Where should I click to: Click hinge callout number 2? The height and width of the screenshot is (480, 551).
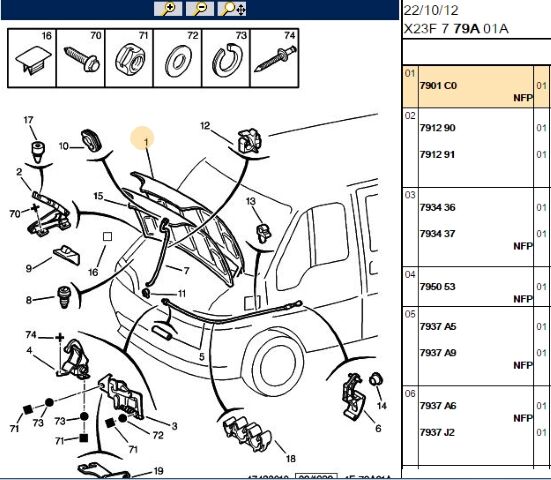(19, 172)
